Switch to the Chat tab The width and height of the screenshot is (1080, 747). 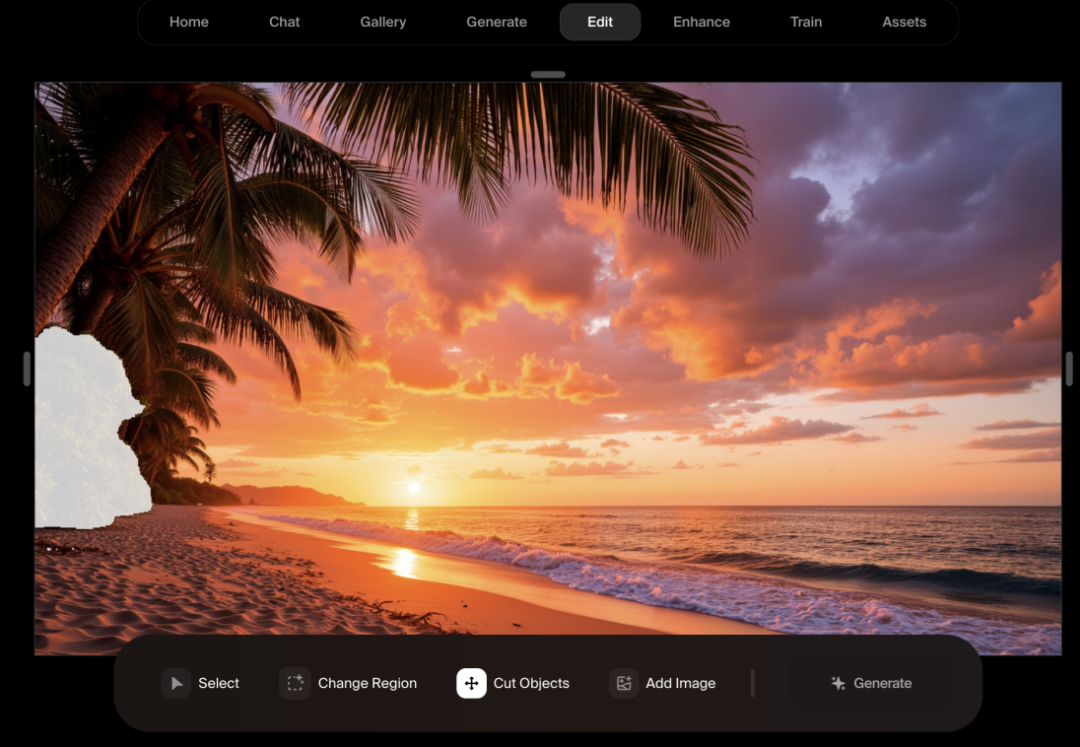point(284,22)
